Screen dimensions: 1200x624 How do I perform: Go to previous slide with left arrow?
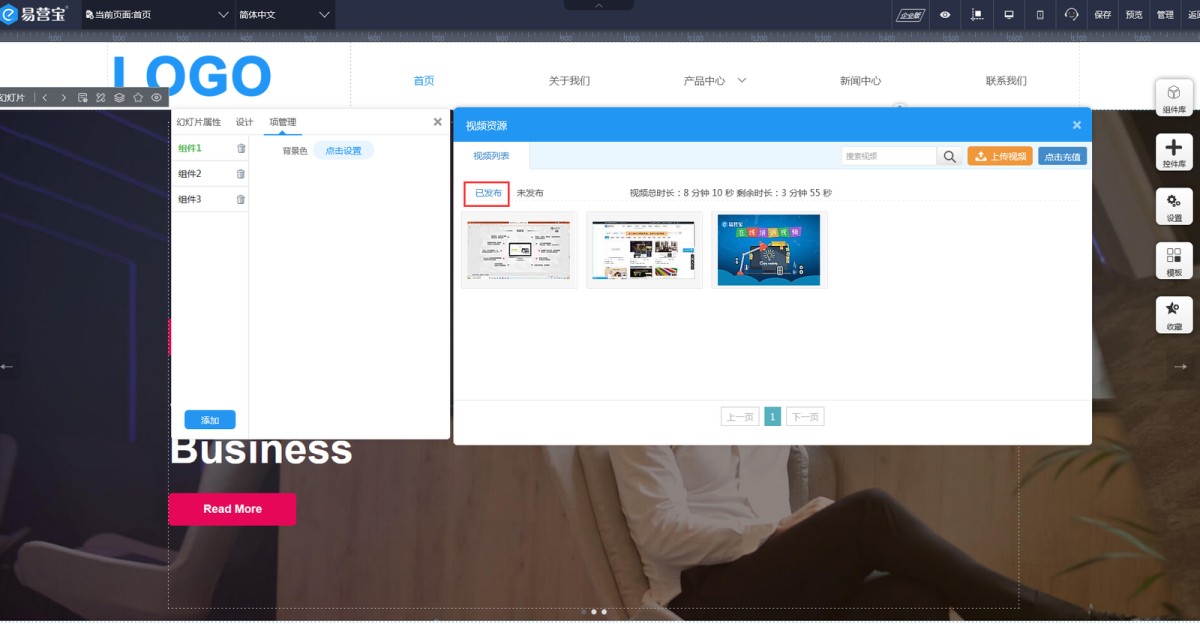pos(7,367)
